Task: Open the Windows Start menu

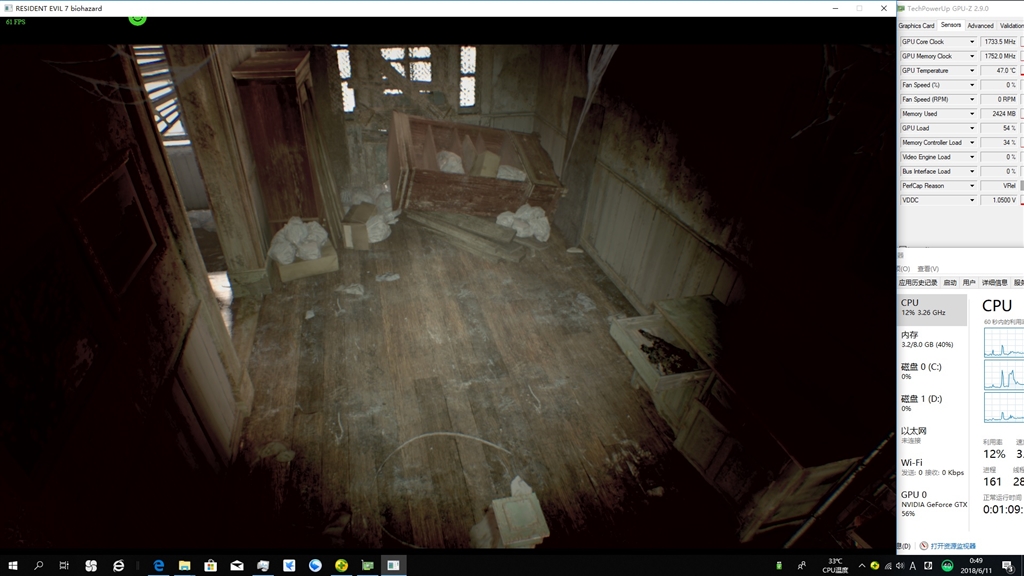Action: point(12,566)
